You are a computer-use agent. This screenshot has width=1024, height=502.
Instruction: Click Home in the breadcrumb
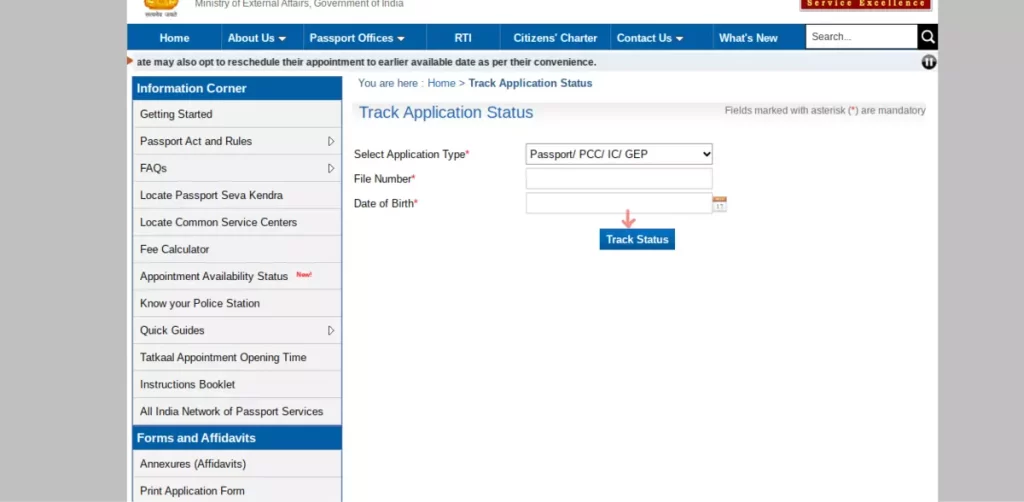[441, 83]
